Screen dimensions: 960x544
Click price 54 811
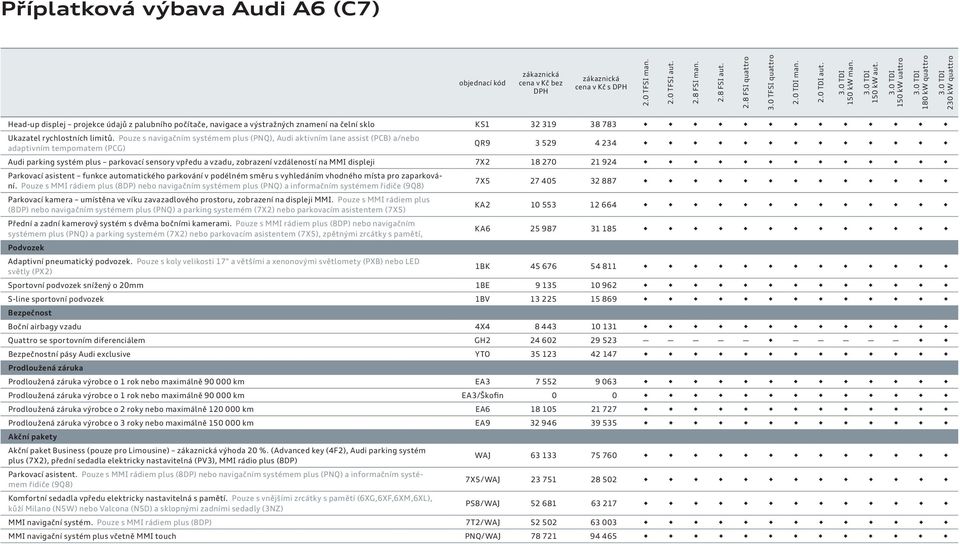pos(603,266)
